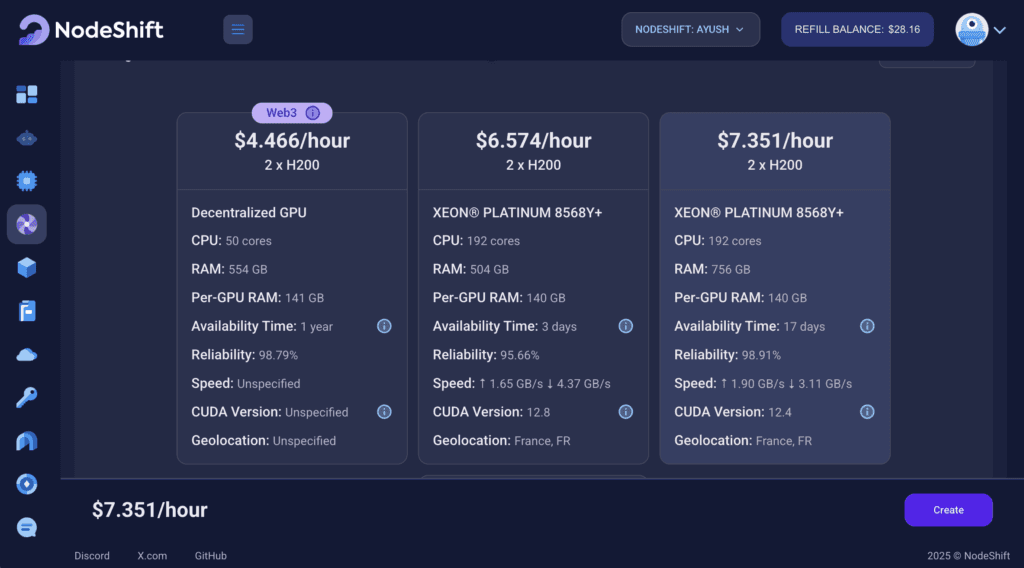This screenshot has width=1024, height=568.
Task: Open the Discord footer link
Action: pos(92,556)
